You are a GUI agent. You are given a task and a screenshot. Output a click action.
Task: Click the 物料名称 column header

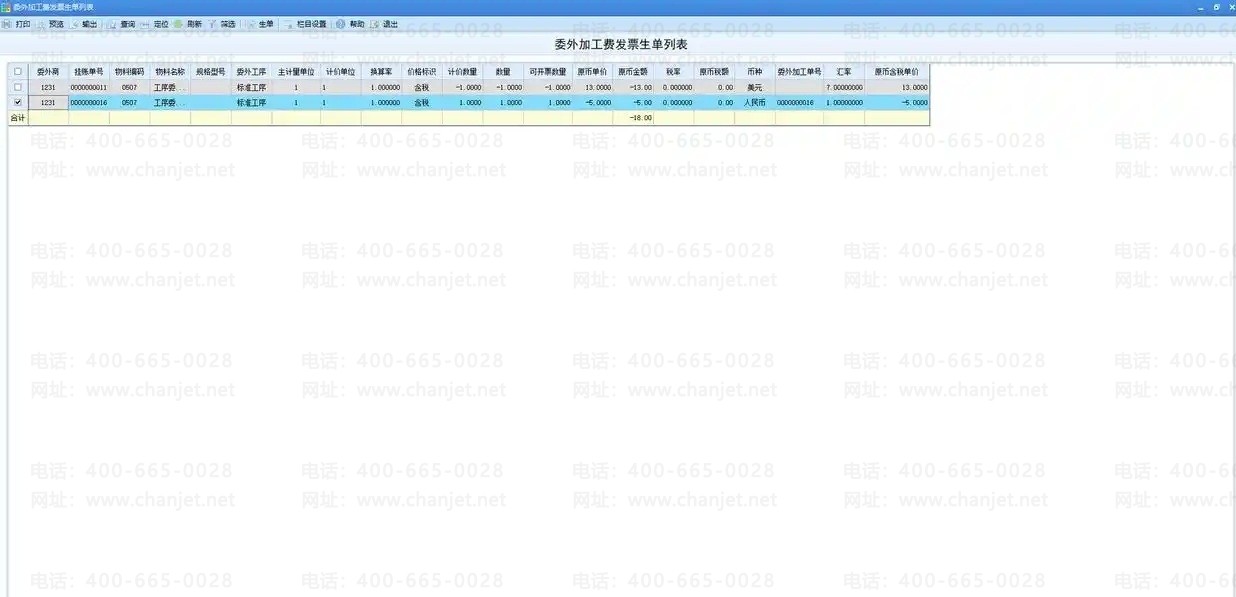170,72
